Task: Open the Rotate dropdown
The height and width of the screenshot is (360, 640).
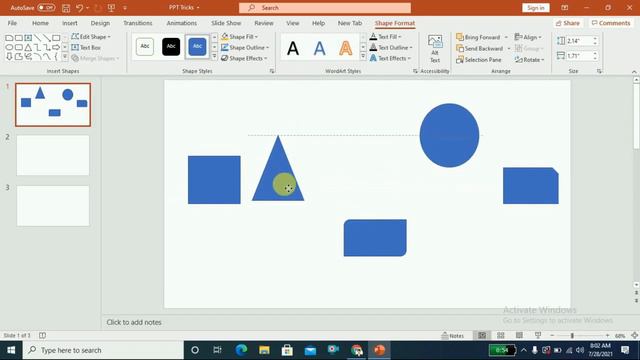Action: (529, 60)
